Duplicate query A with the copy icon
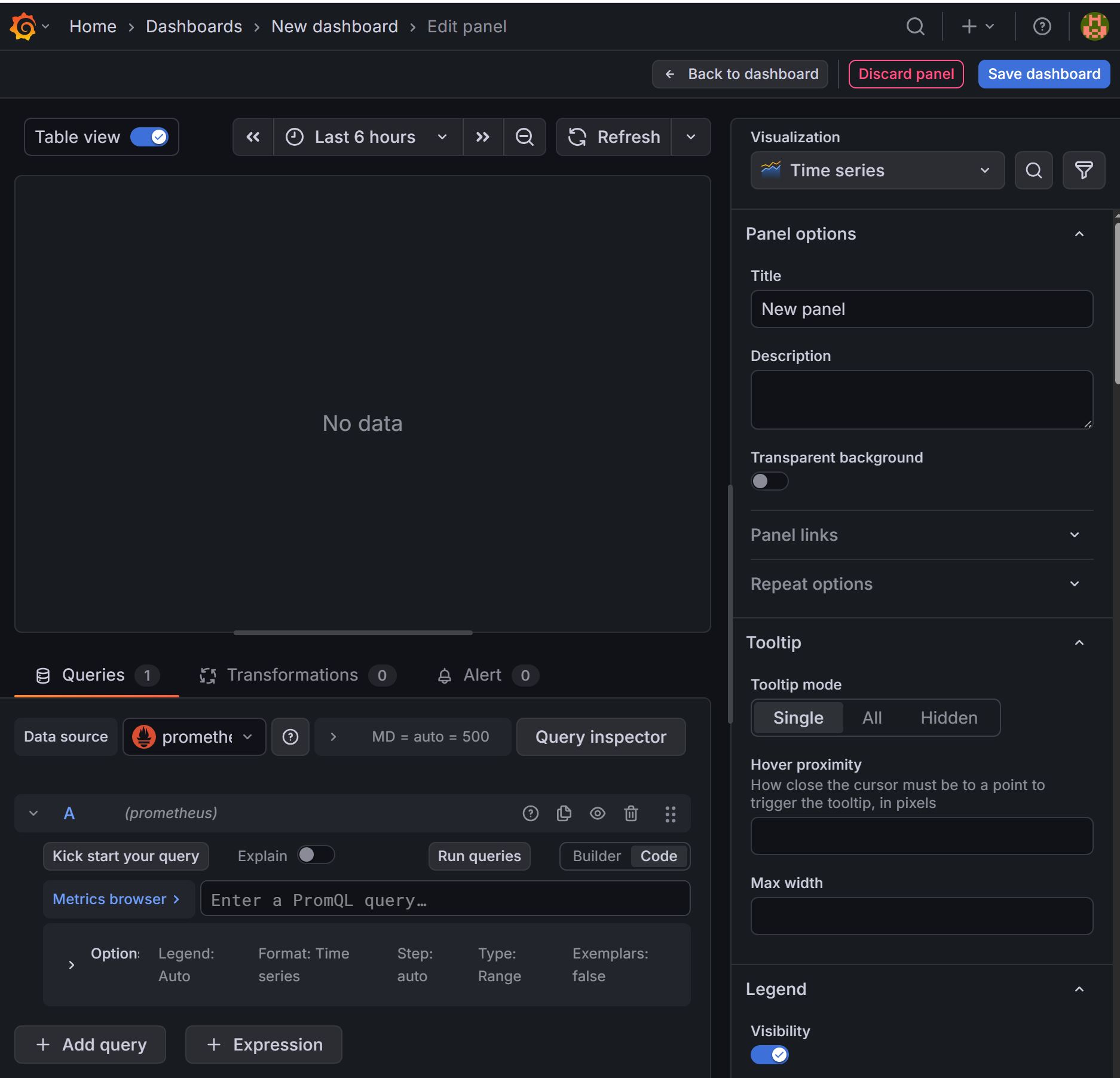 [x=564, y=813]
